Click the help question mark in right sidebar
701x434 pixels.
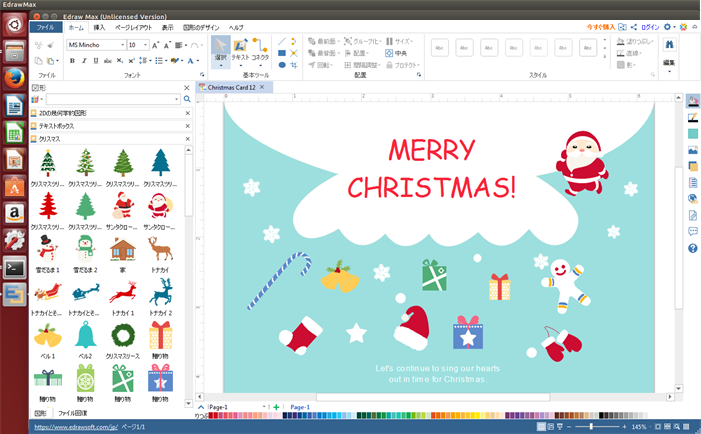[x=692, y=248]
